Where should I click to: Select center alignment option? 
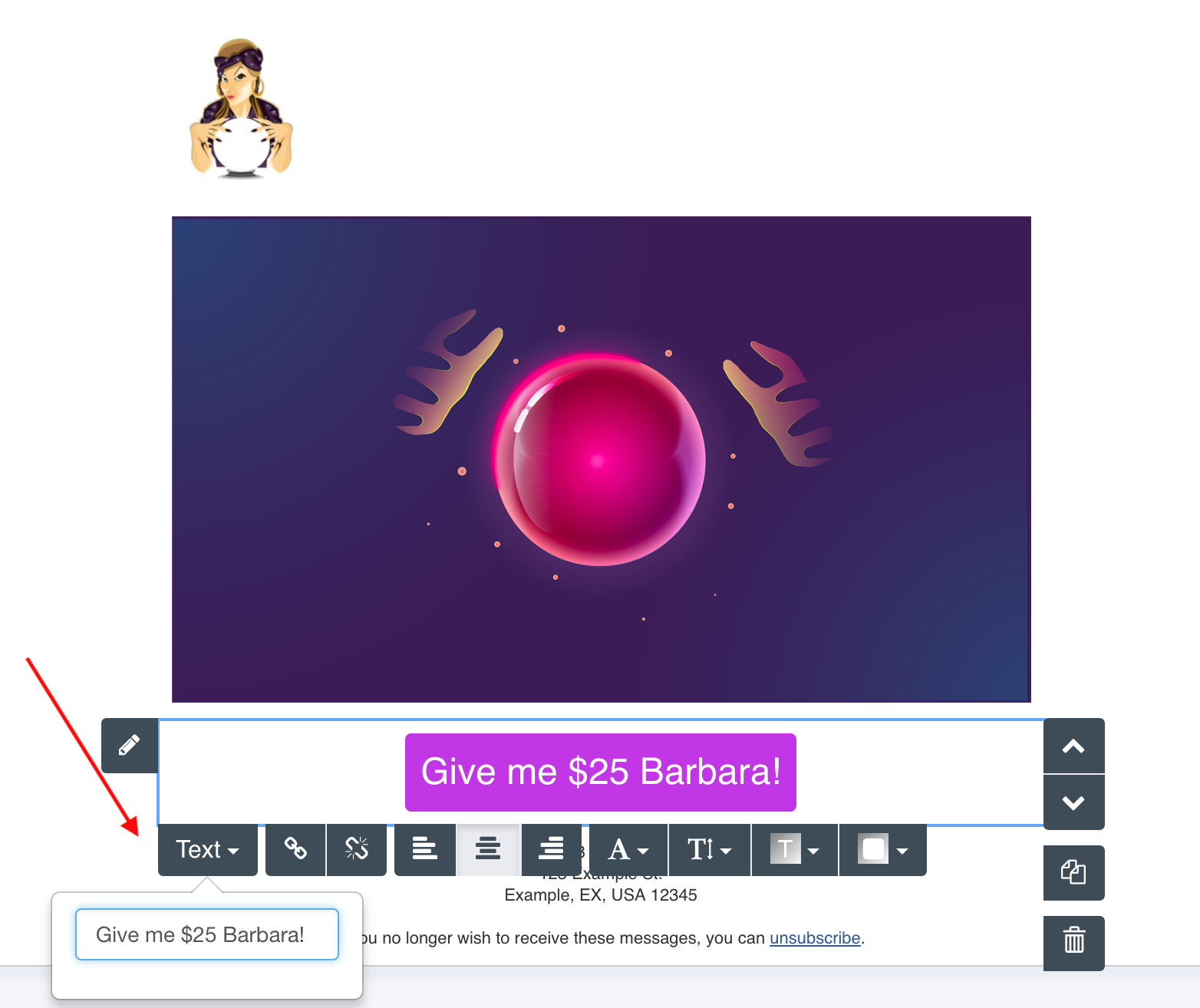click(x=488, y=849)
